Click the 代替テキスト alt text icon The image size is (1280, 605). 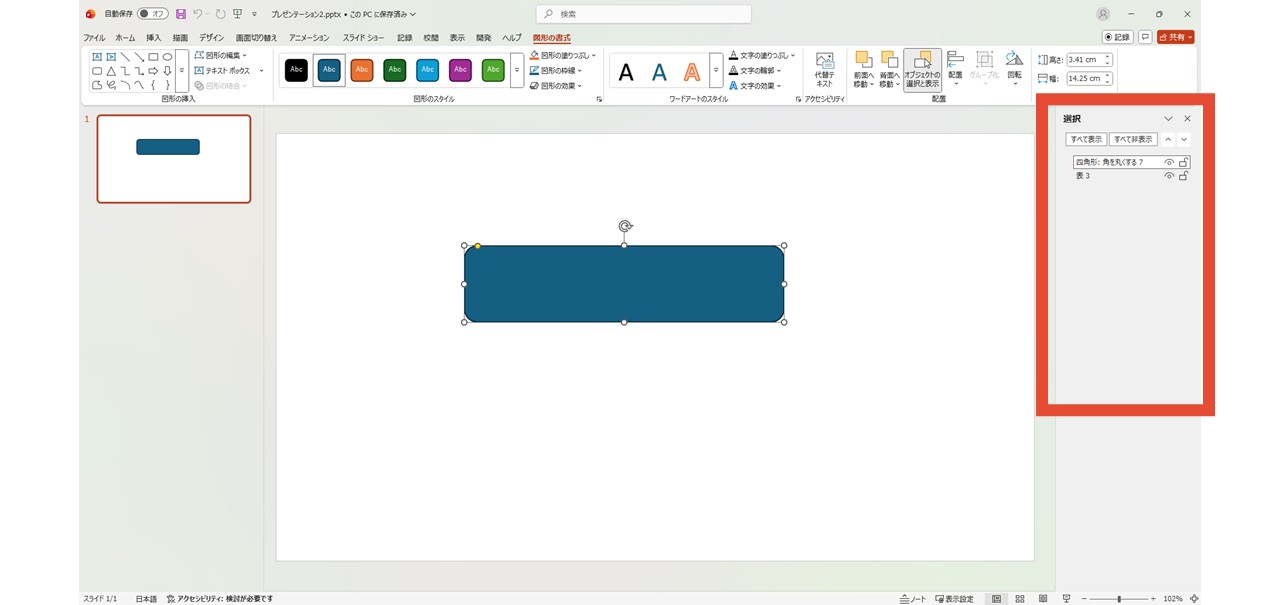(824, 68)
